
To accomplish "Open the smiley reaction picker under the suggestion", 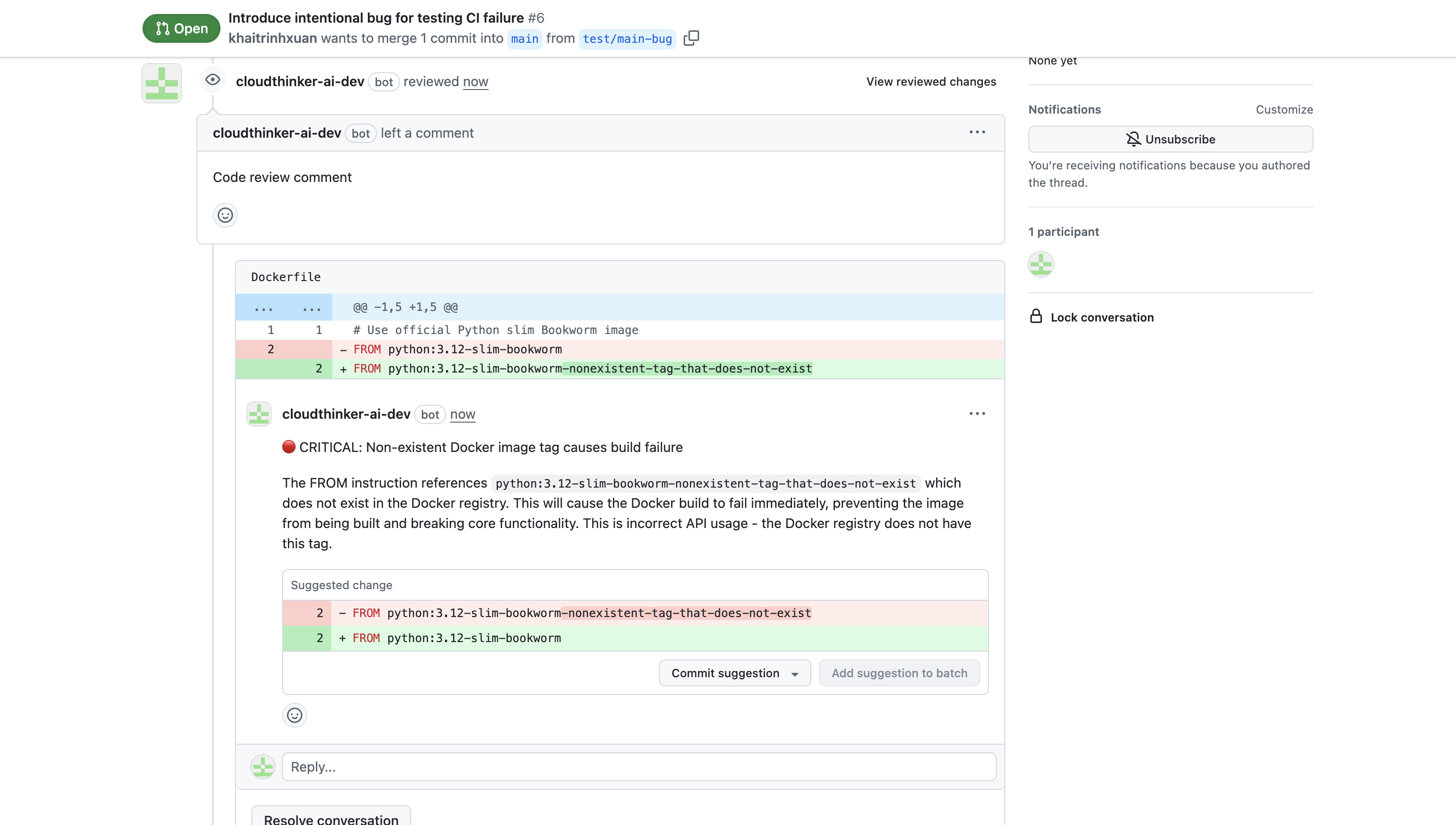I will (x=294, y=715).
